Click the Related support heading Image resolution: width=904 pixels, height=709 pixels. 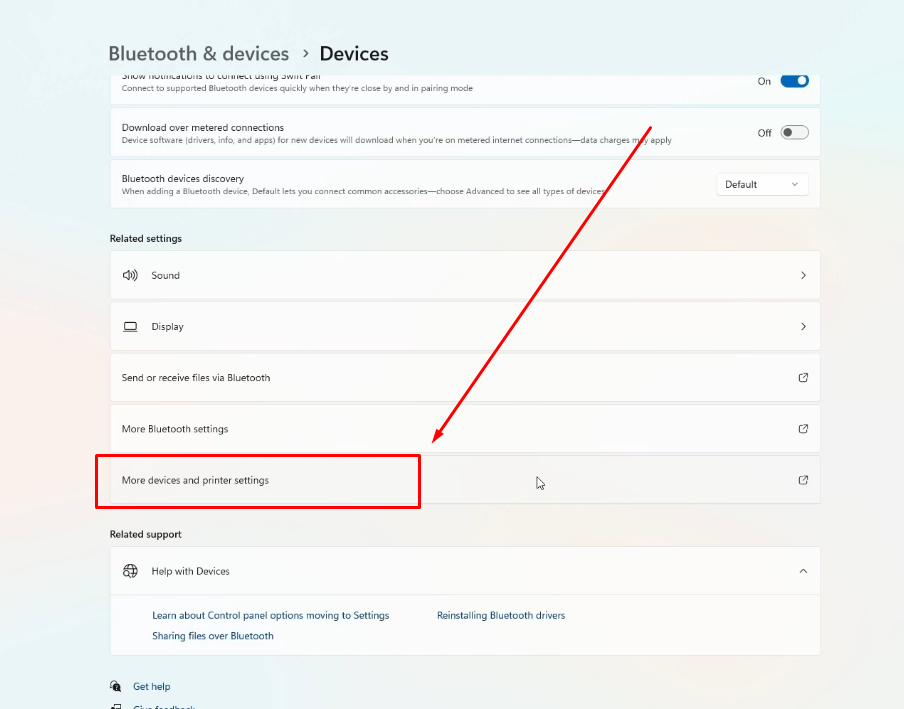pyautogui.click(x=146, y=534)
